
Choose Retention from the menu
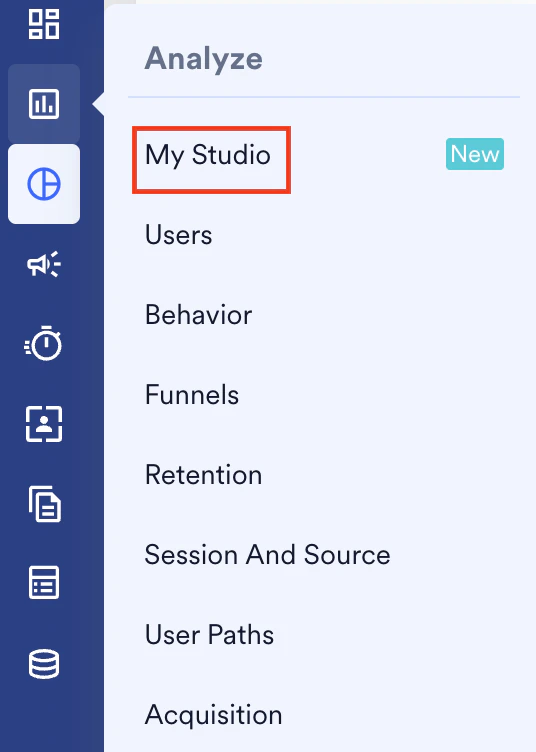203,475
